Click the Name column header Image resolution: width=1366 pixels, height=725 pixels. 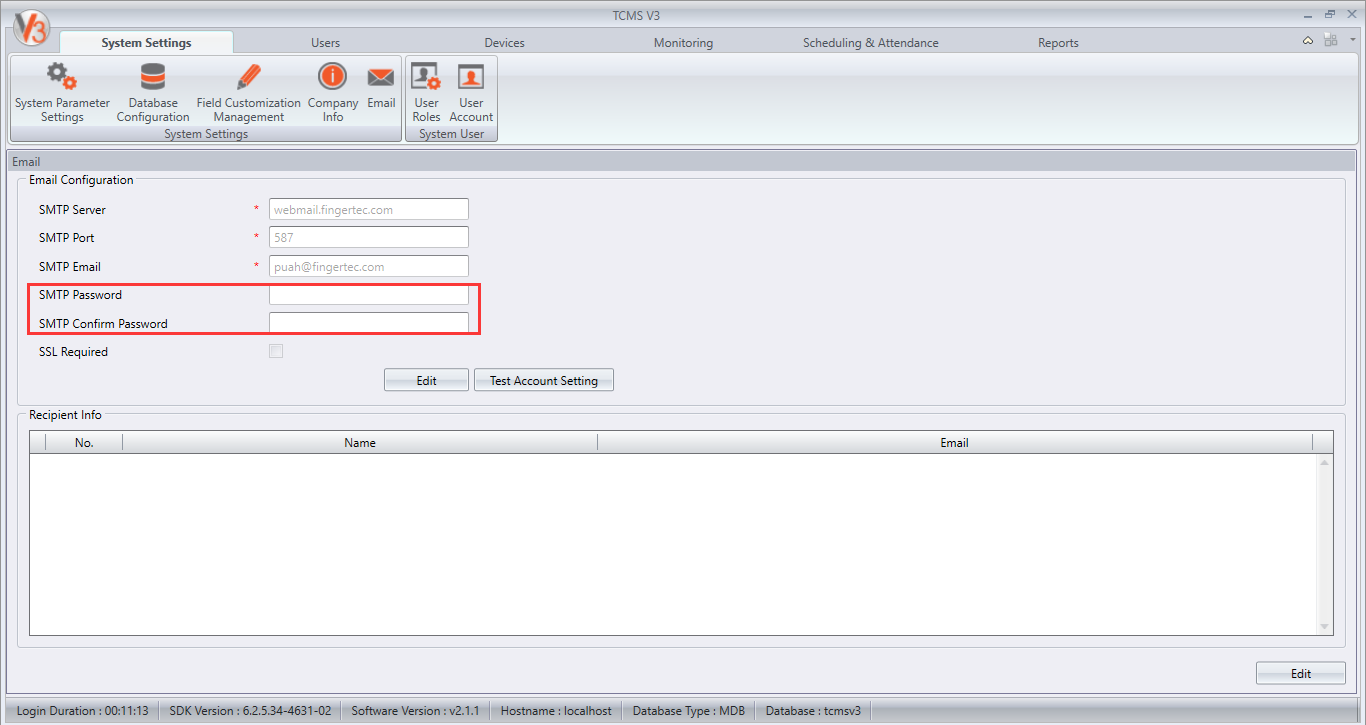360,442
